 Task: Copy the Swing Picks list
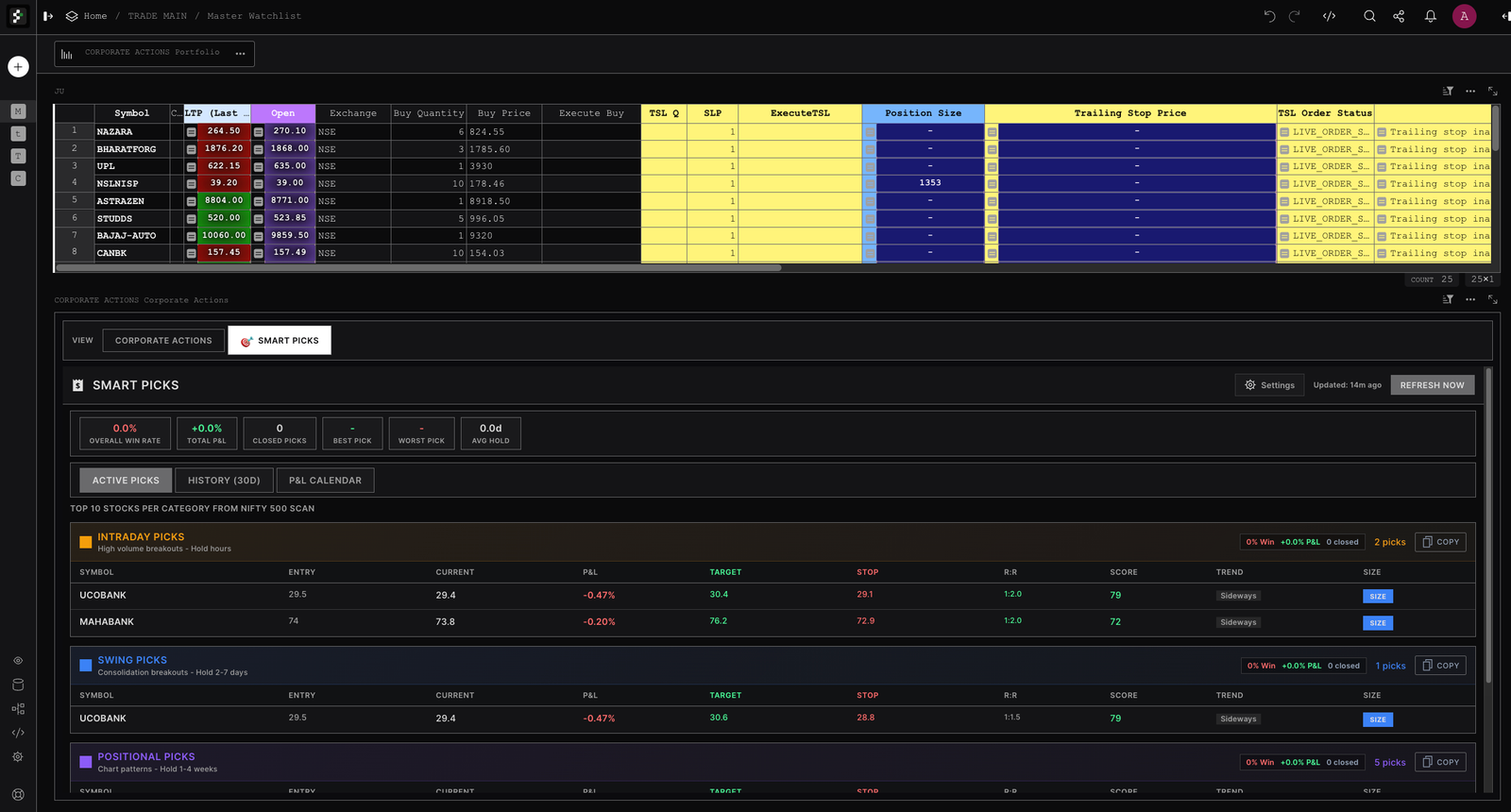pyautogui.click(x=1440, y=666)
